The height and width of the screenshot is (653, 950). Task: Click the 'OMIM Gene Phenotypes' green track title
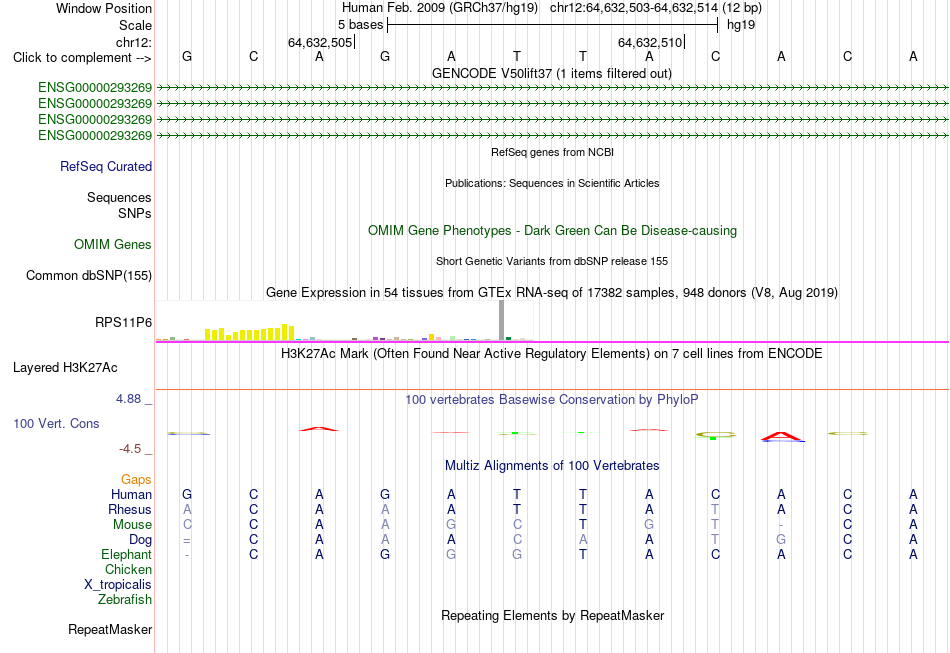click(553, 230)
